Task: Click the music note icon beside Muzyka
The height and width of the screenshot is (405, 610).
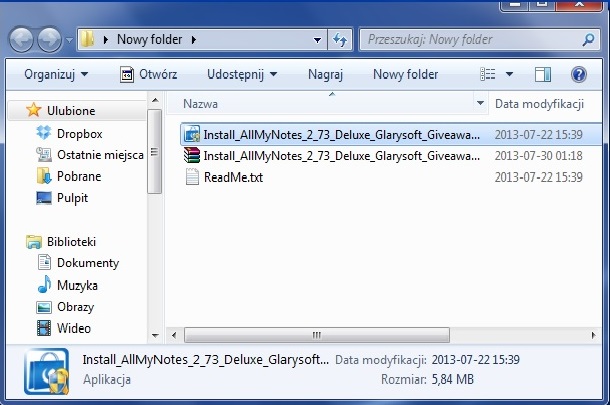Action: (x=44, y=284)
